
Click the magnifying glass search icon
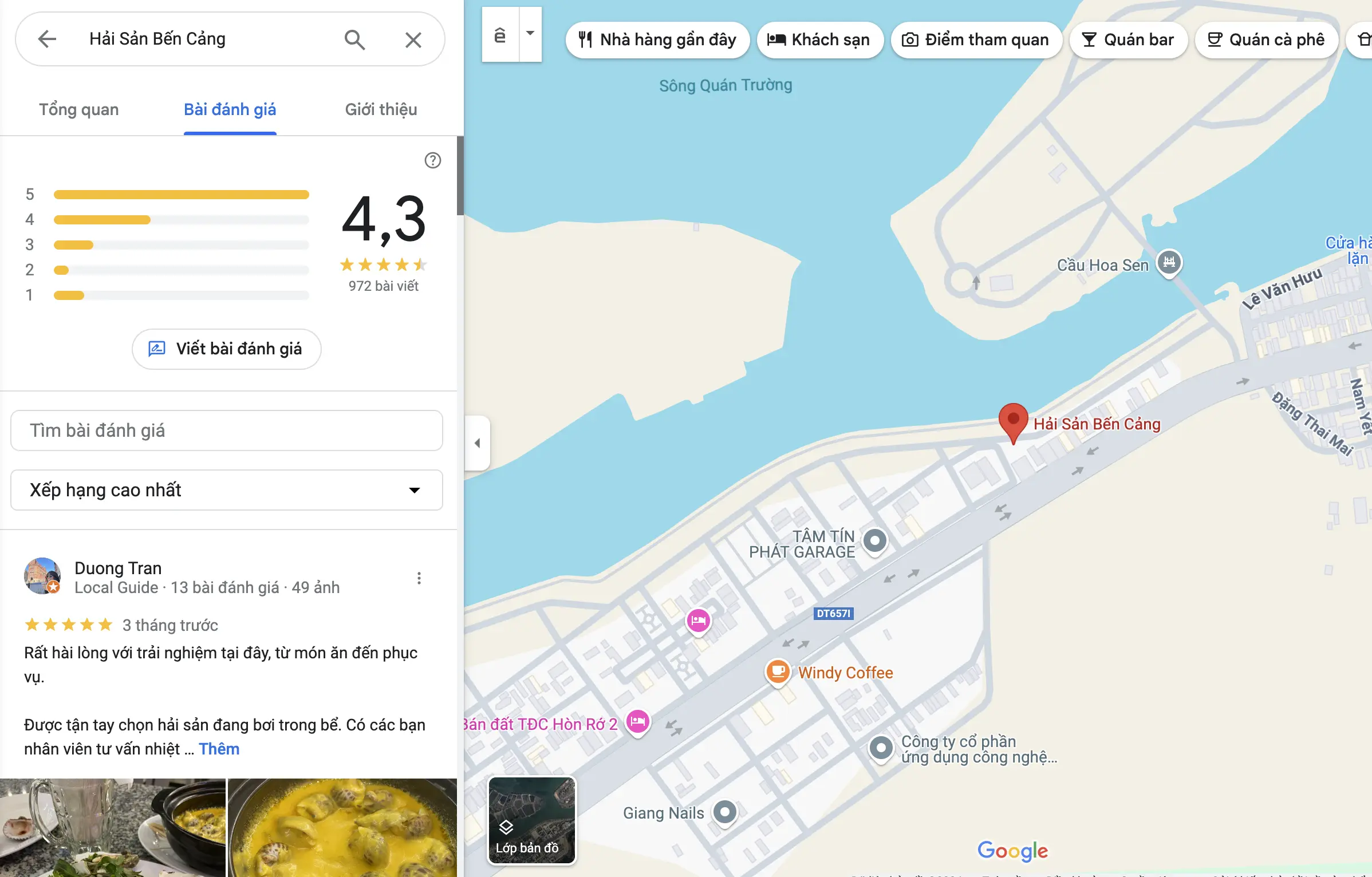[x=354, y=39]
